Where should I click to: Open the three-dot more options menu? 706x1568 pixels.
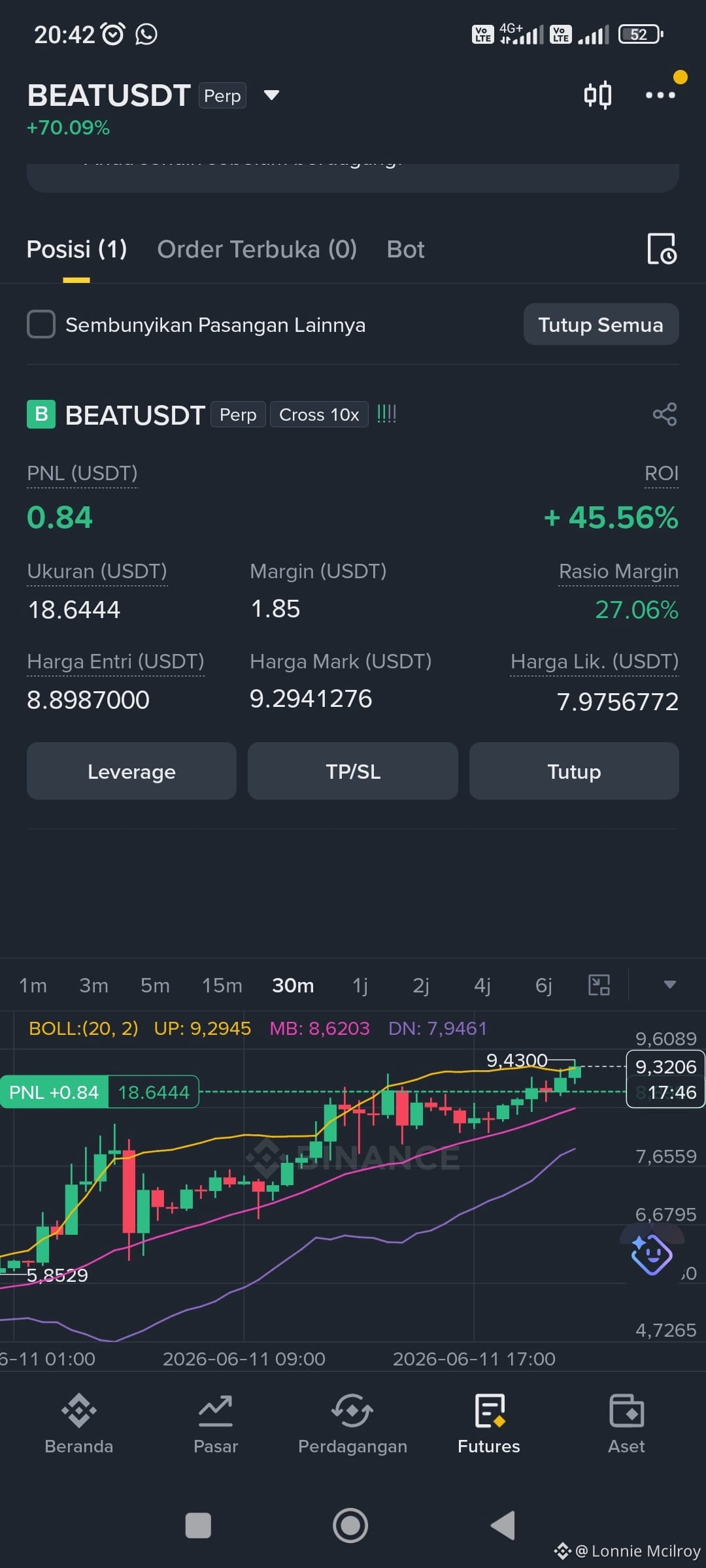tap(660, 95)
